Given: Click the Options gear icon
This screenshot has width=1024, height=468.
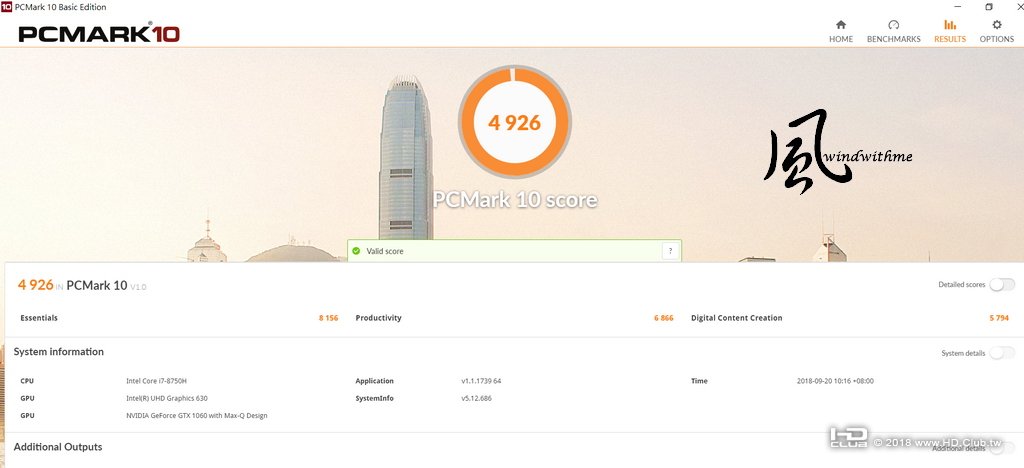Looking at the screenshot, I should tap(997, 25).
